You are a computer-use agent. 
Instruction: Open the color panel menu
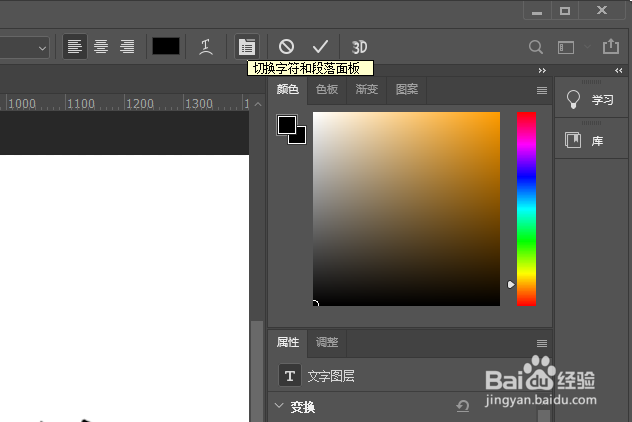click(x=542, y=91)
